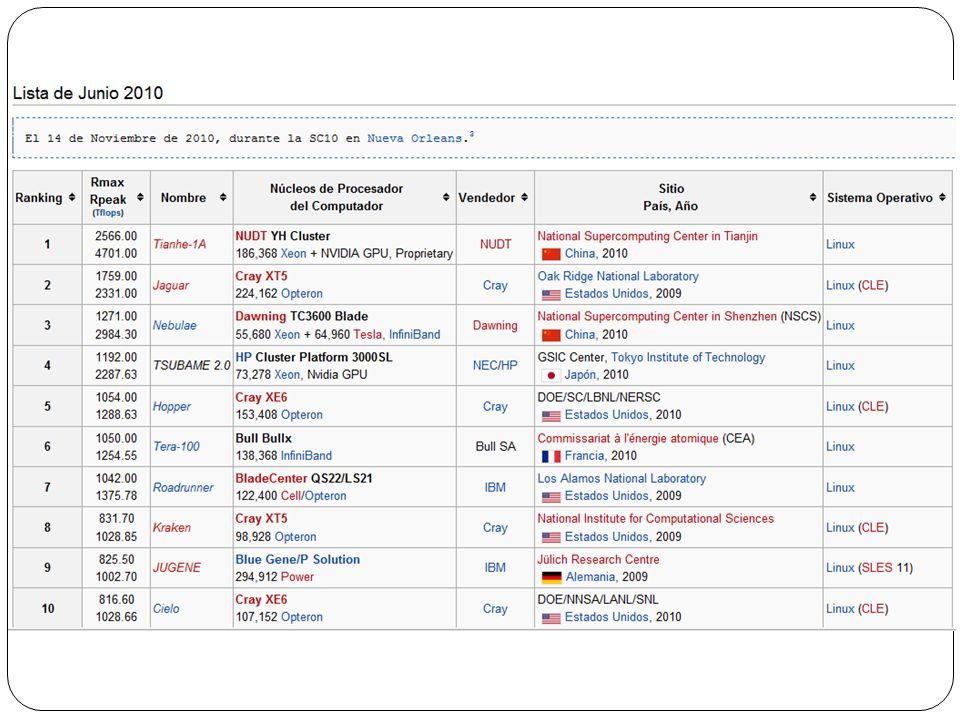This screenshot has height=720, width=960.
Task: Open CLE link in Cielo row
Action: [x=872, y=609]
